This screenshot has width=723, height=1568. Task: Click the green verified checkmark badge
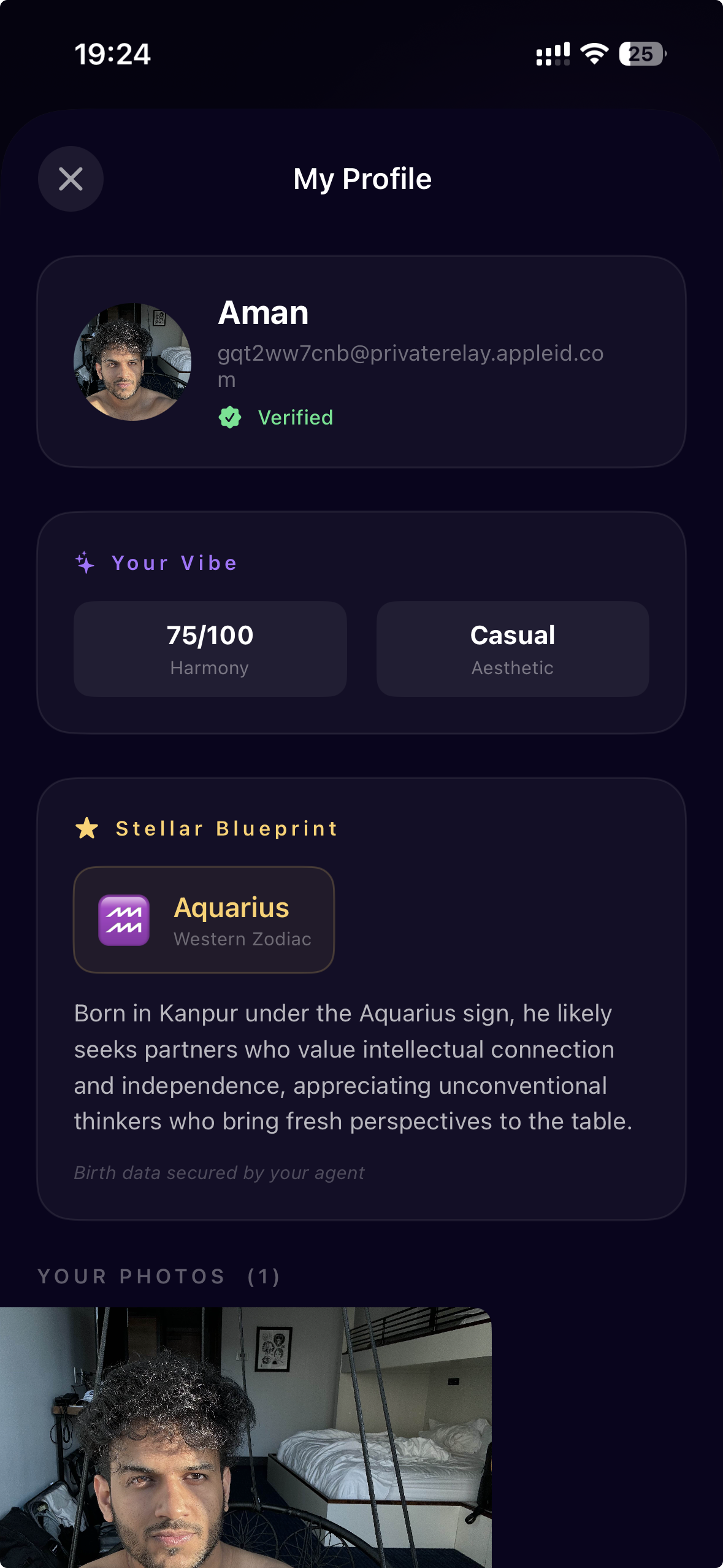pyautogui.click(x=230, y=418)
